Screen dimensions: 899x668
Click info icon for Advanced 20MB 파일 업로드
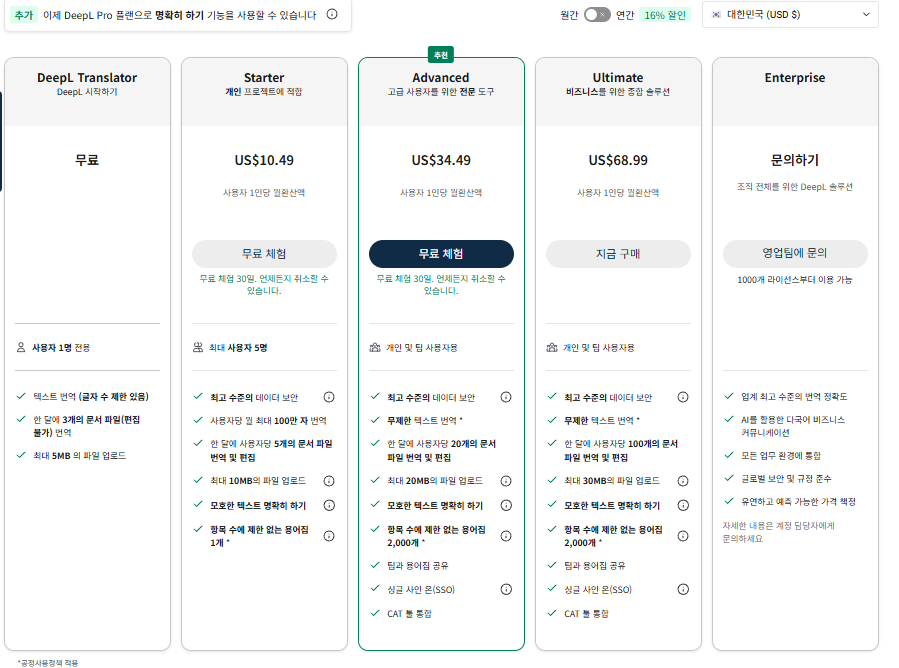pos(506,481)
